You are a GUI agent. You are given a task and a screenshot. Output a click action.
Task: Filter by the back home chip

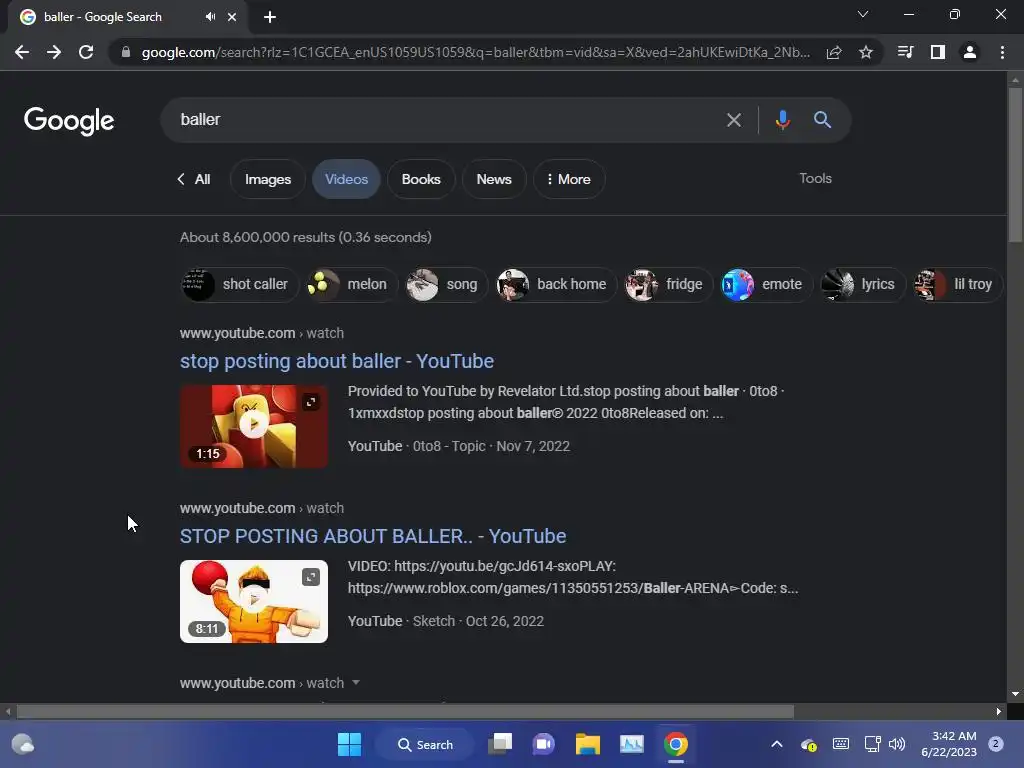(556, 284)
